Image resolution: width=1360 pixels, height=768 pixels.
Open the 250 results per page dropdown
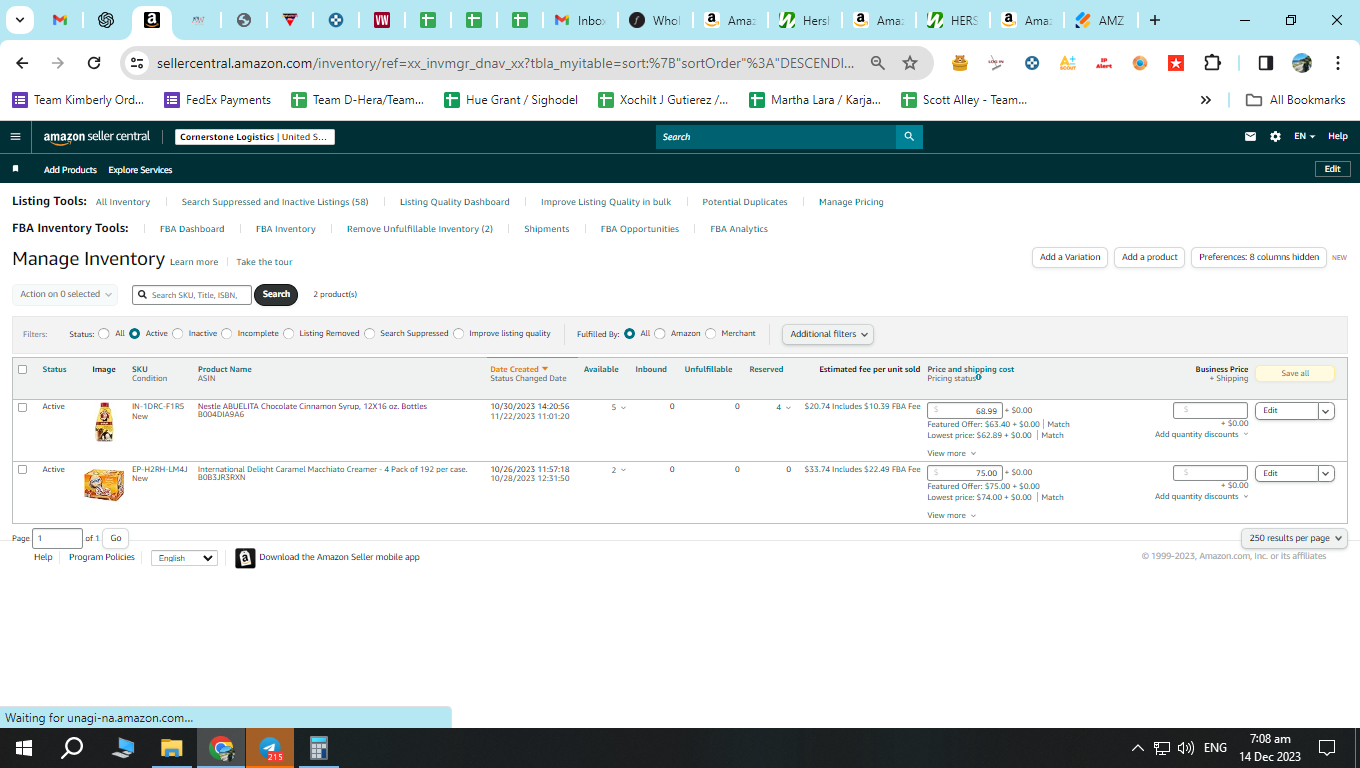1295,538
